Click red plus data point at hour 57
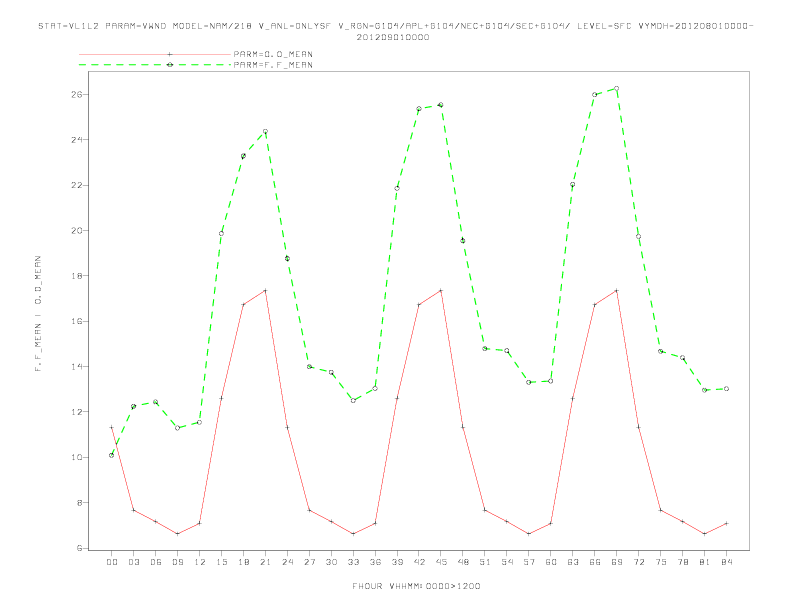Image resolution: width=792 pixels, height=612 pixels. [x=529, y=534]
